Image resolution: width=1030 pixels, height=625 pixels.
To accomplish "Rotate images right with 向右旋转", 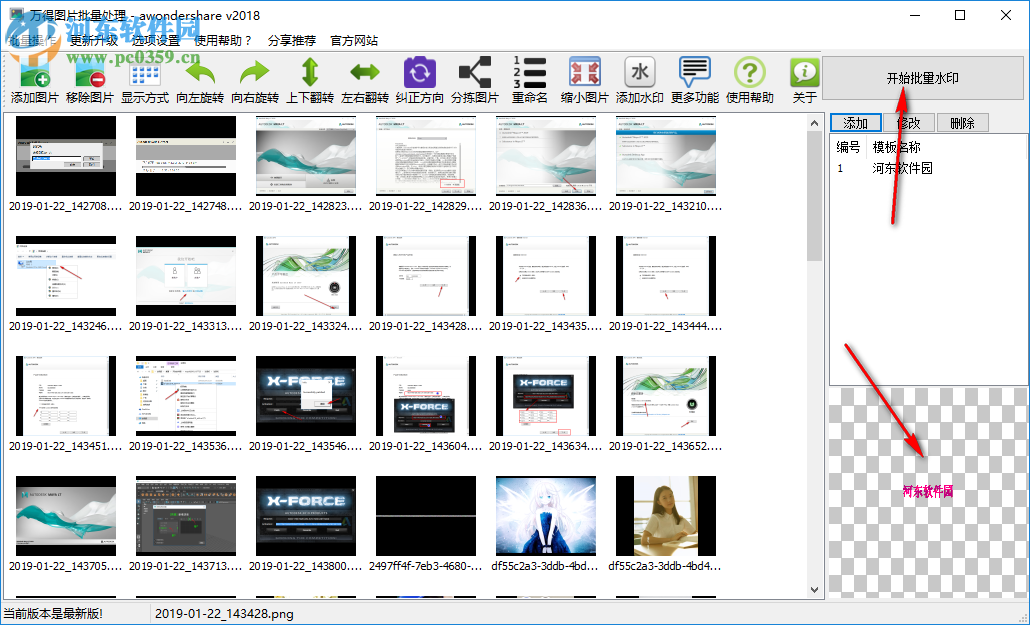I will click(255, 75).
